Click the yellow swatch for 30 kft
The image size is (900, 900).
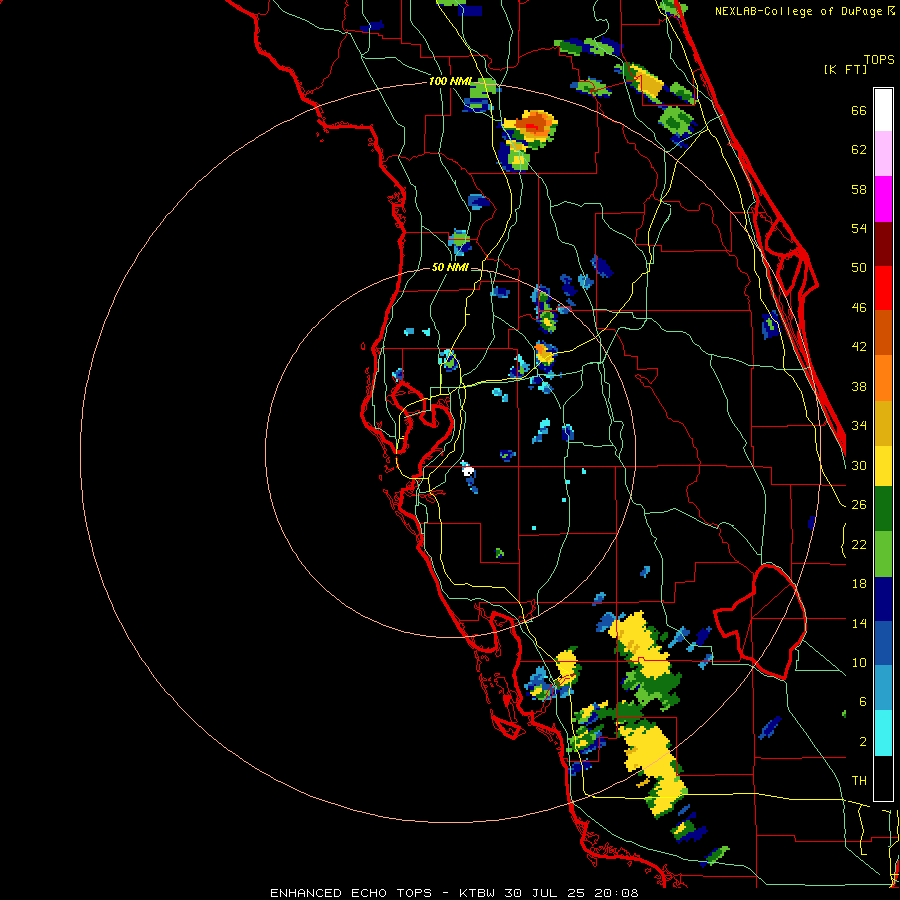coord(883,466)
